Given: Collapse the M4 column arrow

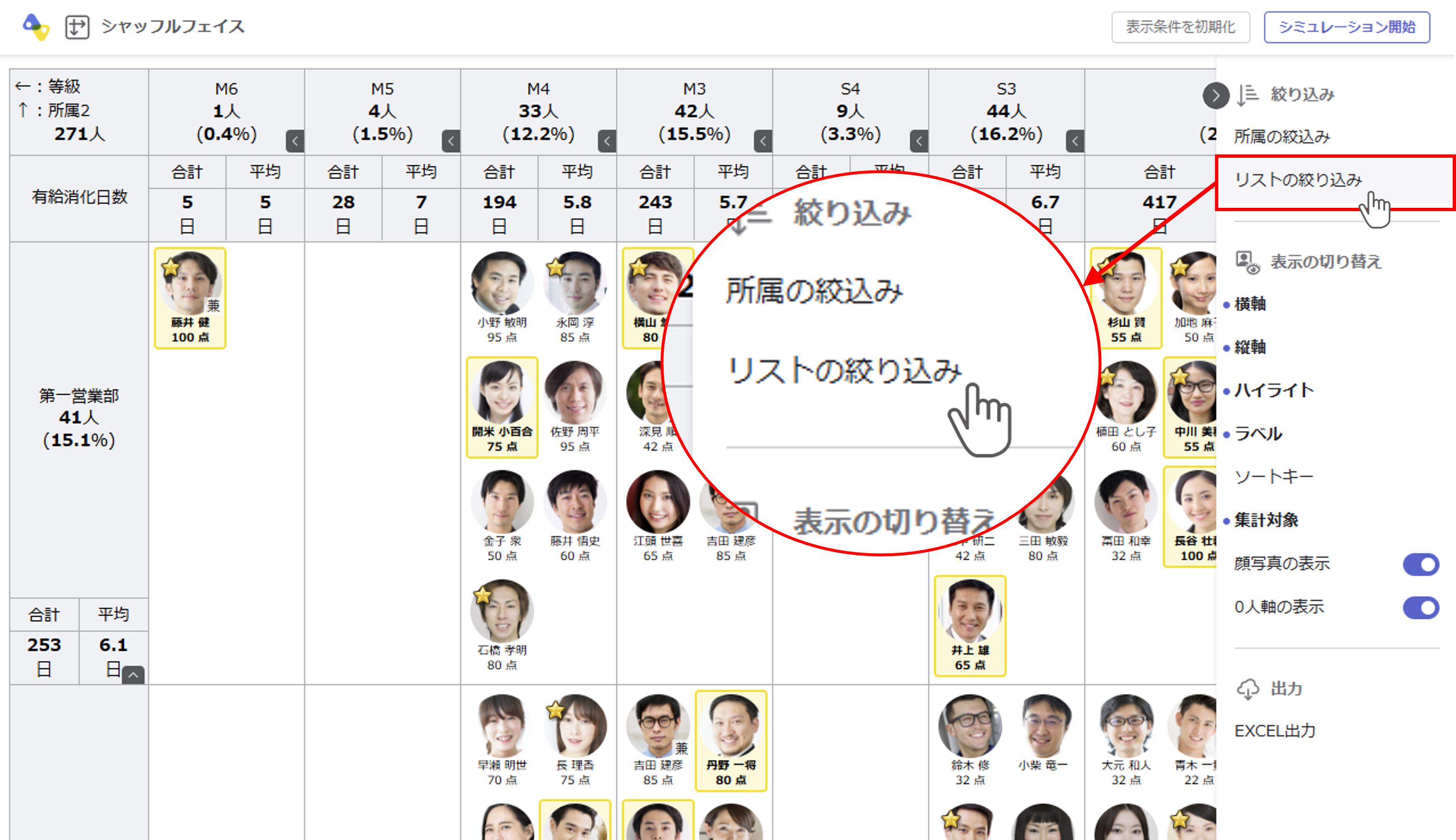Looking at the screenshot, I should pos(607,141).
